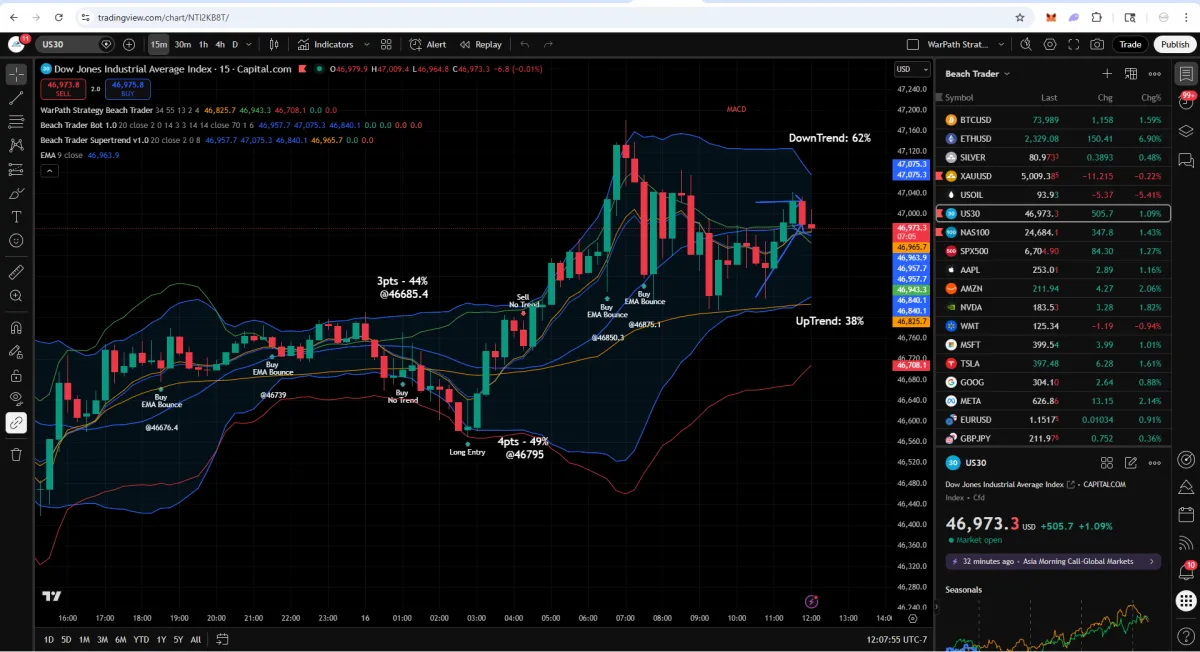Open the object tree layers icon

click(x=1186, y=131)
